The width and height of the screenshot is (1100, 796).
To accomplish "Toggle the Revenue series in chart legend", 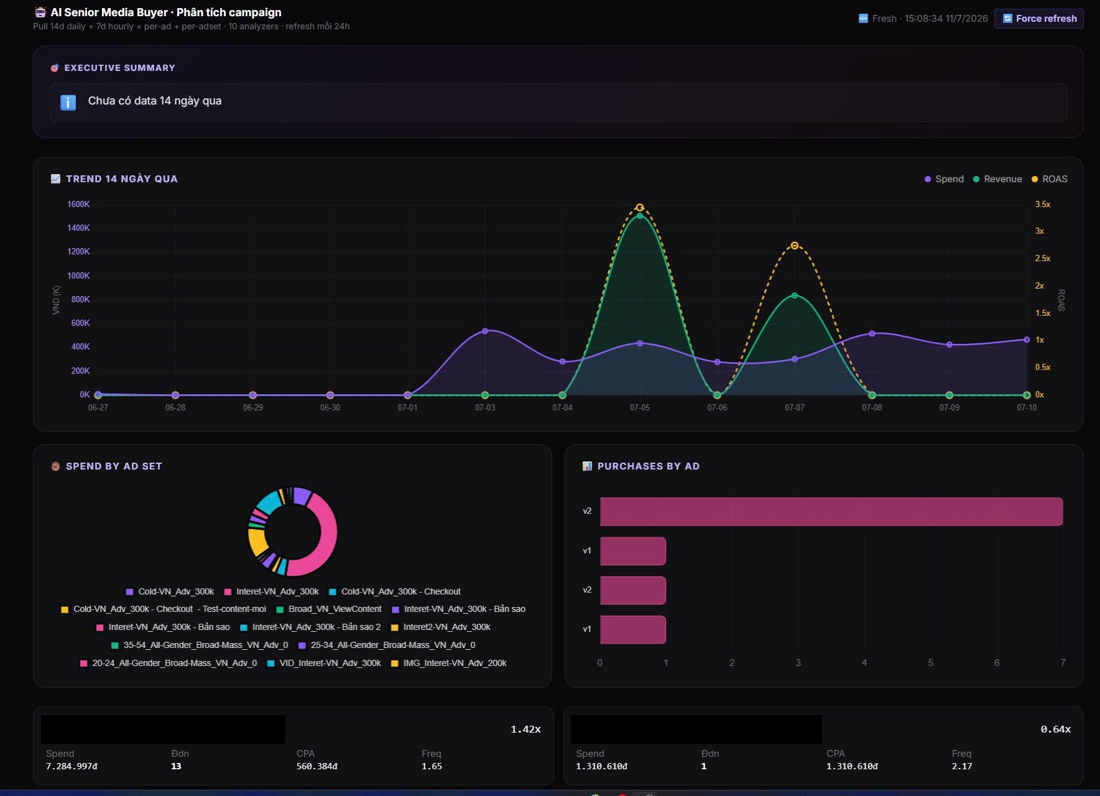I will pos(998,180).
